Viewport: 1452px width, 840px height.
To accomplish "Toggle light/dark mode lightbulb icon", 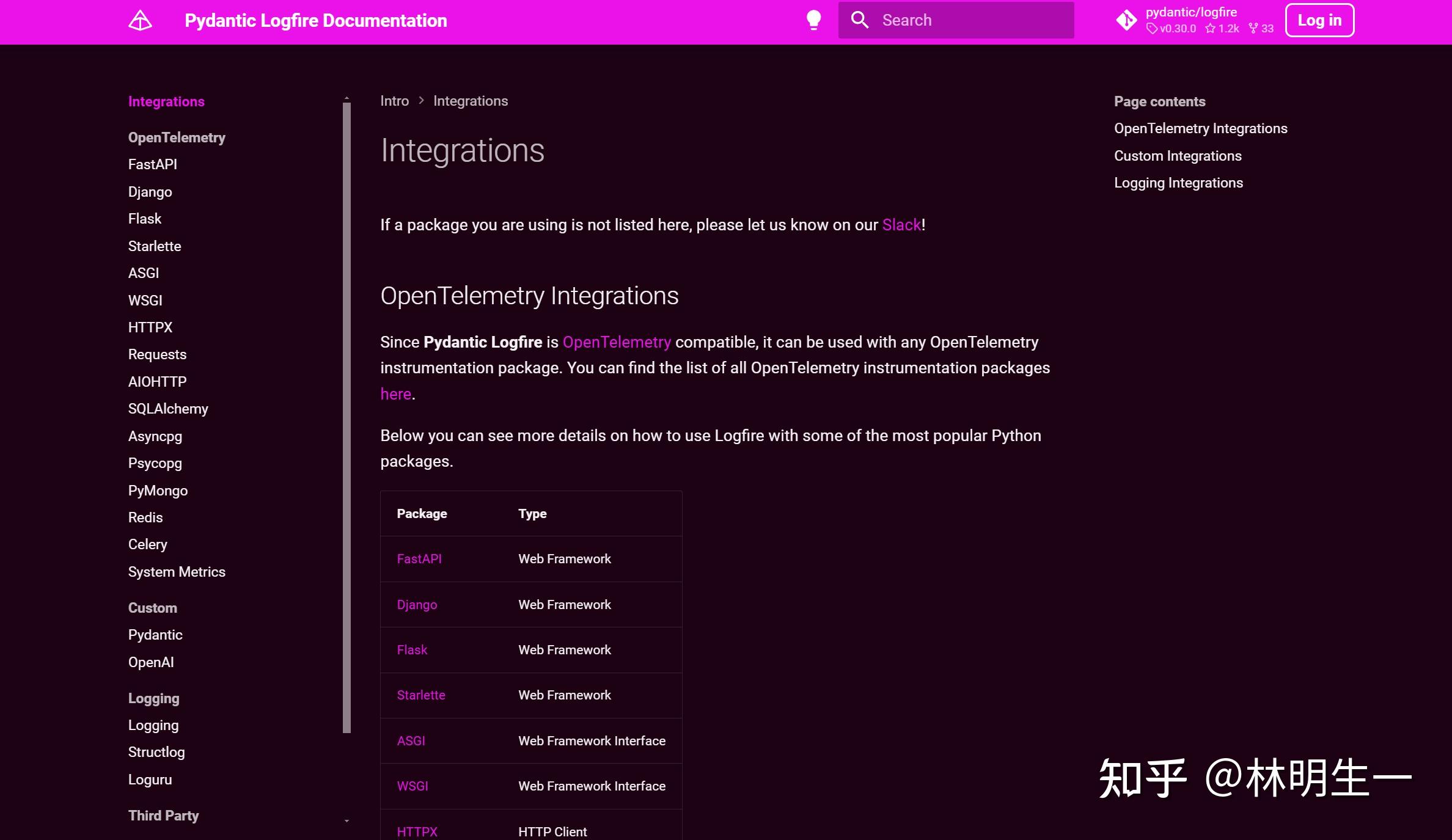I will pos(813,20).
